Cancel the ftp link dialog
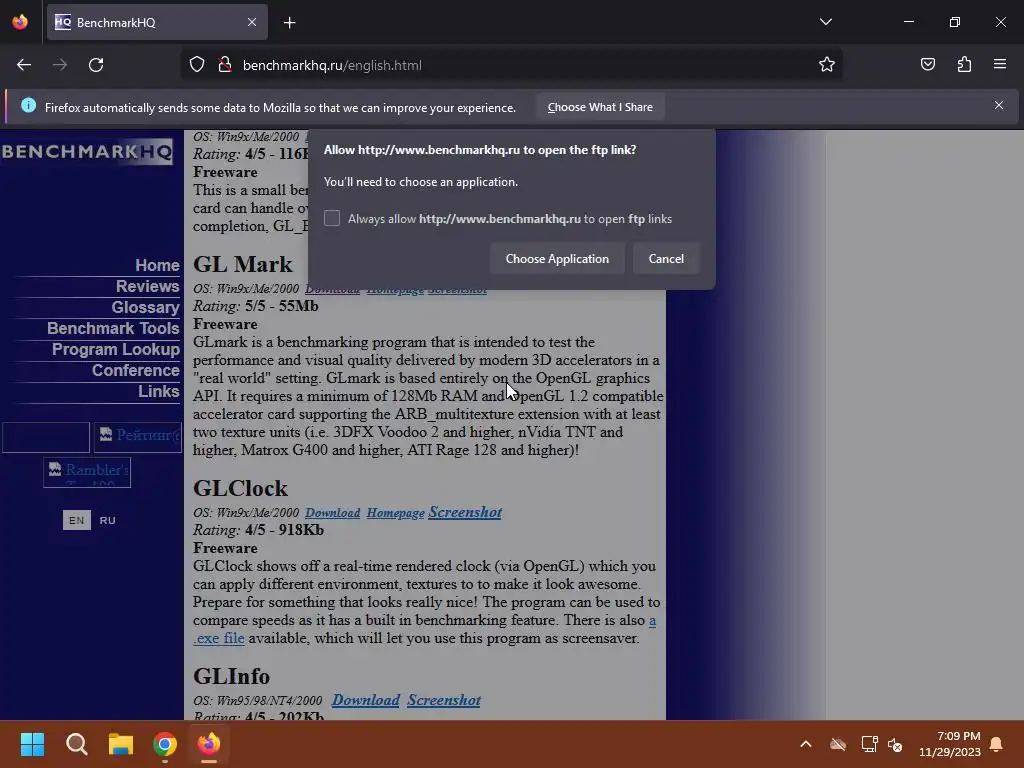 tap(666, 259)
